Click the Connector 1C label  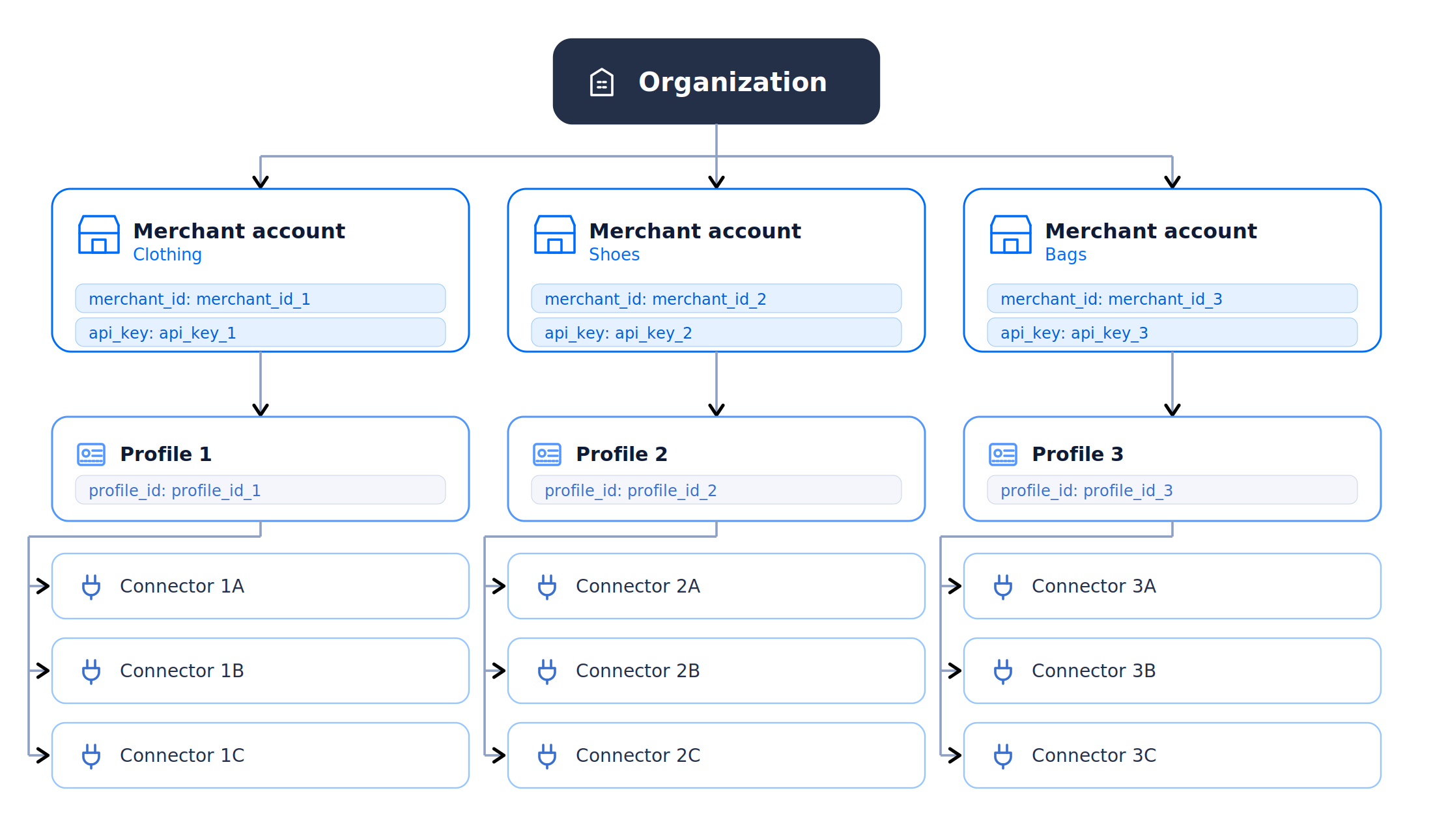click(x=182, y=755)
